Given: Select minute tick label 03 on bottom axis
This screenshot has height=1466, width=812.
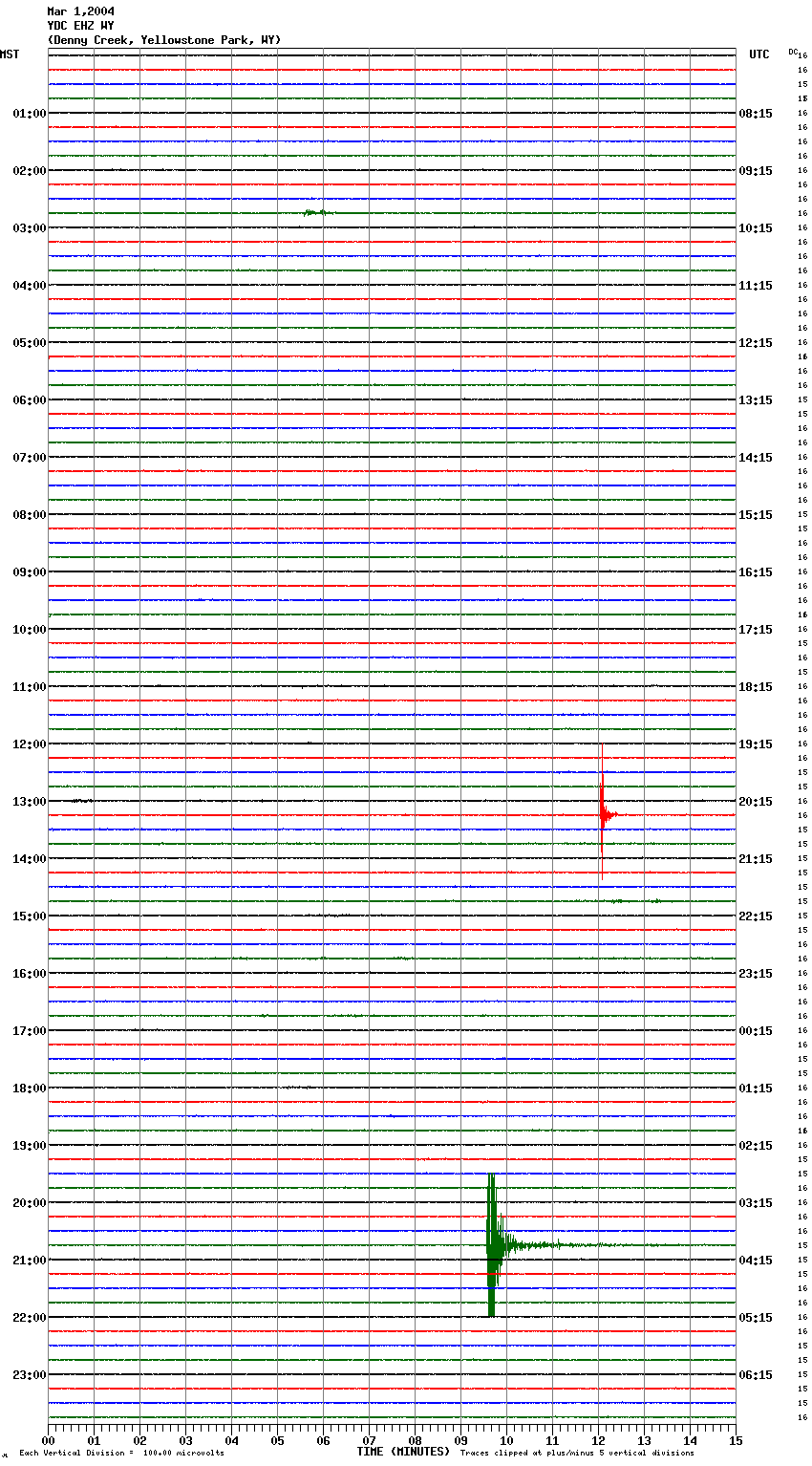Looking at the screenshot, I should [x=186, y=1440].
